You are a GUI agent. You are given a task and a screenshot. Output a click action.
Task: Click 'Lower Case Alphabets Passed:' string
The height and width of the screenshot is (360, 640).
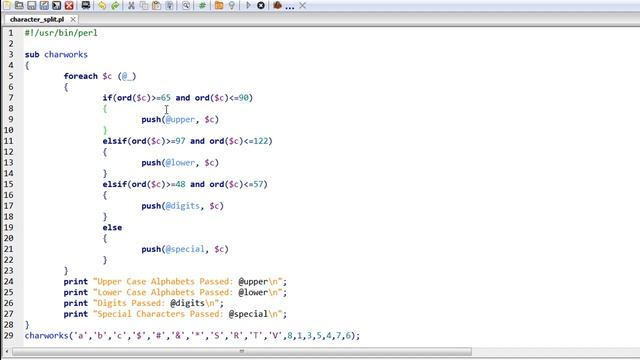pyautogui.click(x=165, y=292)
